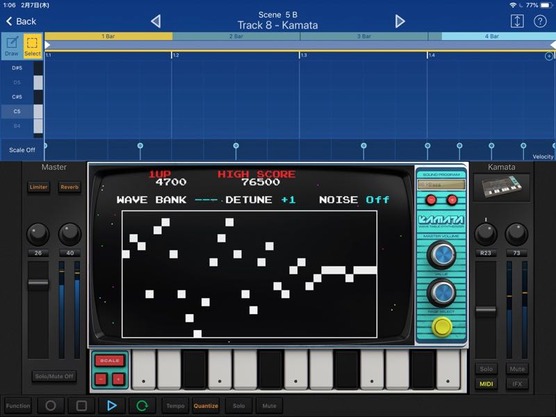The height and width of the screenshot is (417, 556).
Task: Open the Tempo settings
Action: tap(176, 406)
